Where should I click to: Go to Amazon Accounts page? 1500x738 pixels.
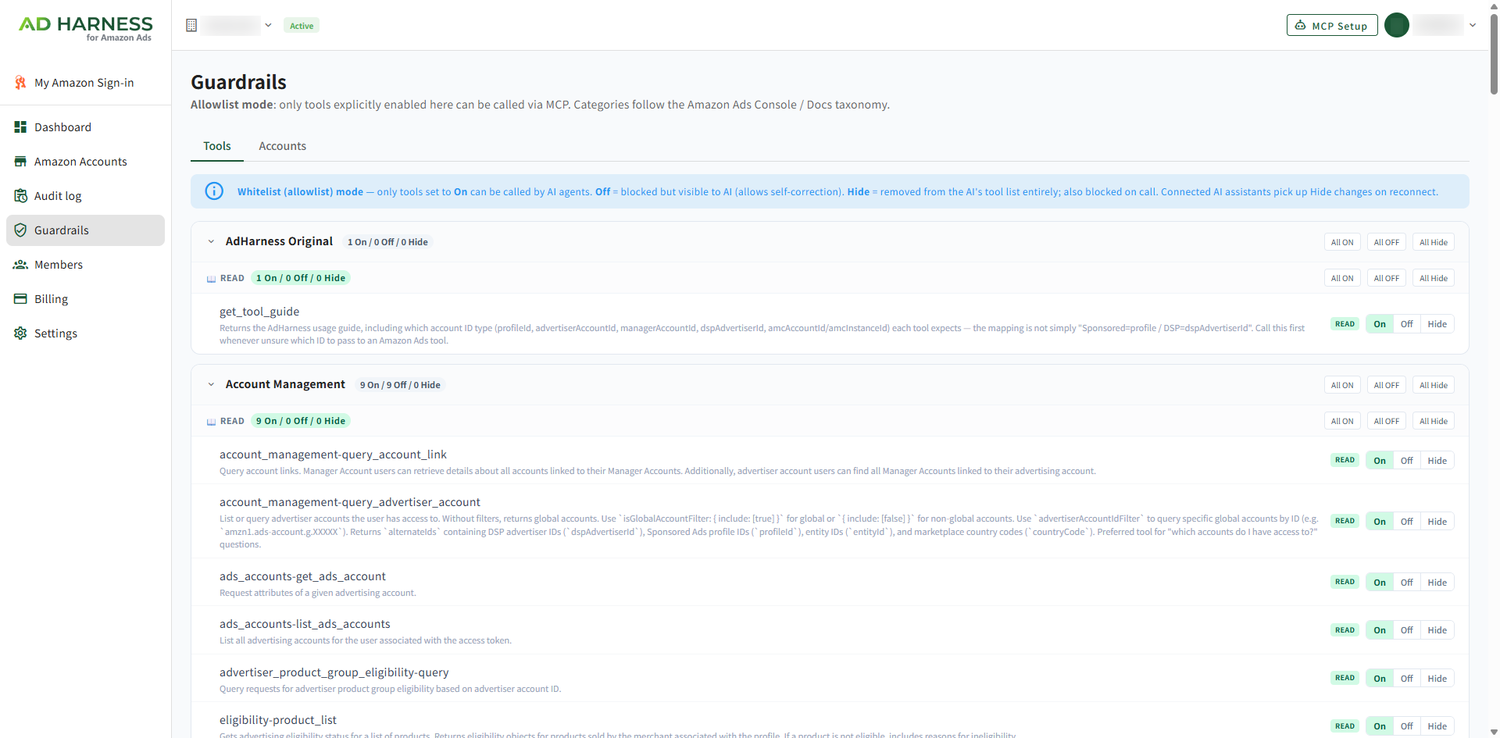pos(85,161)
